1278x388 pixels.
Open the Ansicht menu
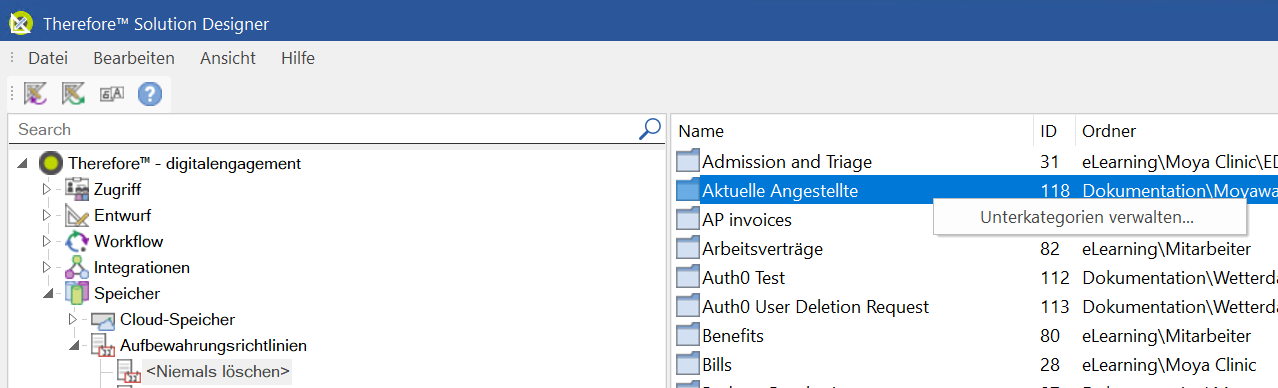pos(228,58)
